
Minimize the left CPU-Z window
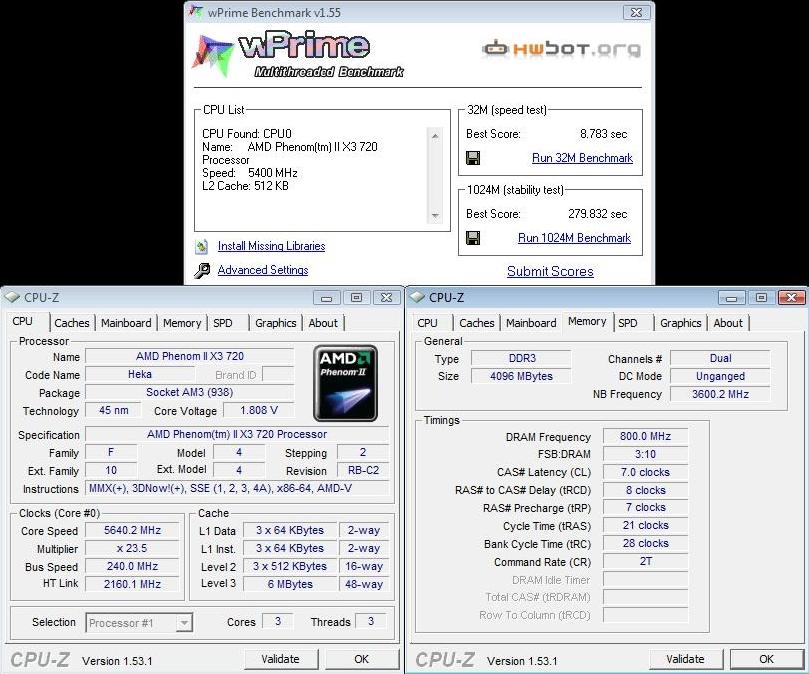pos(327,298)
